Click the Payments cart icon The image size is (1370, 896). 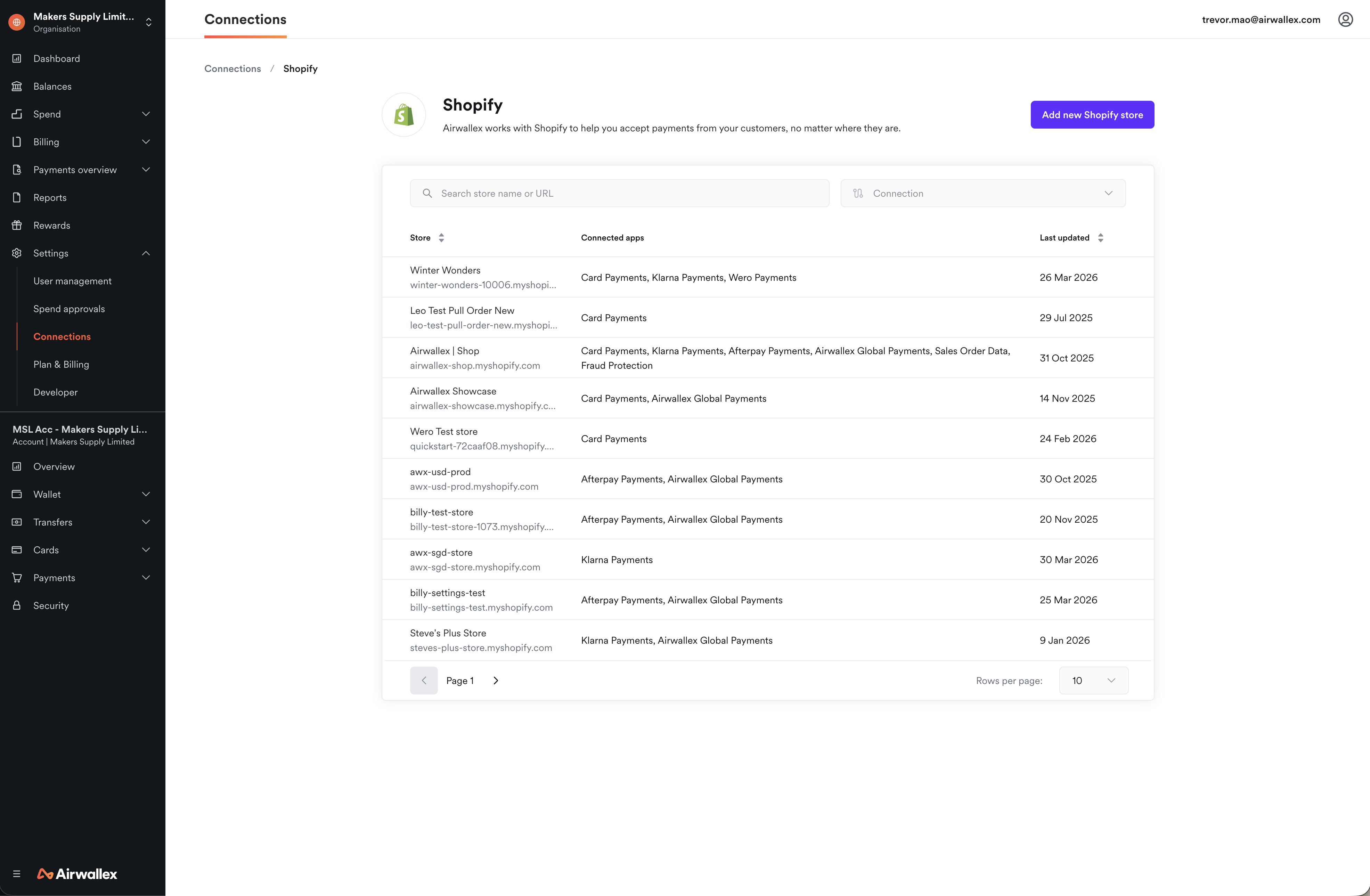[17, 578]
